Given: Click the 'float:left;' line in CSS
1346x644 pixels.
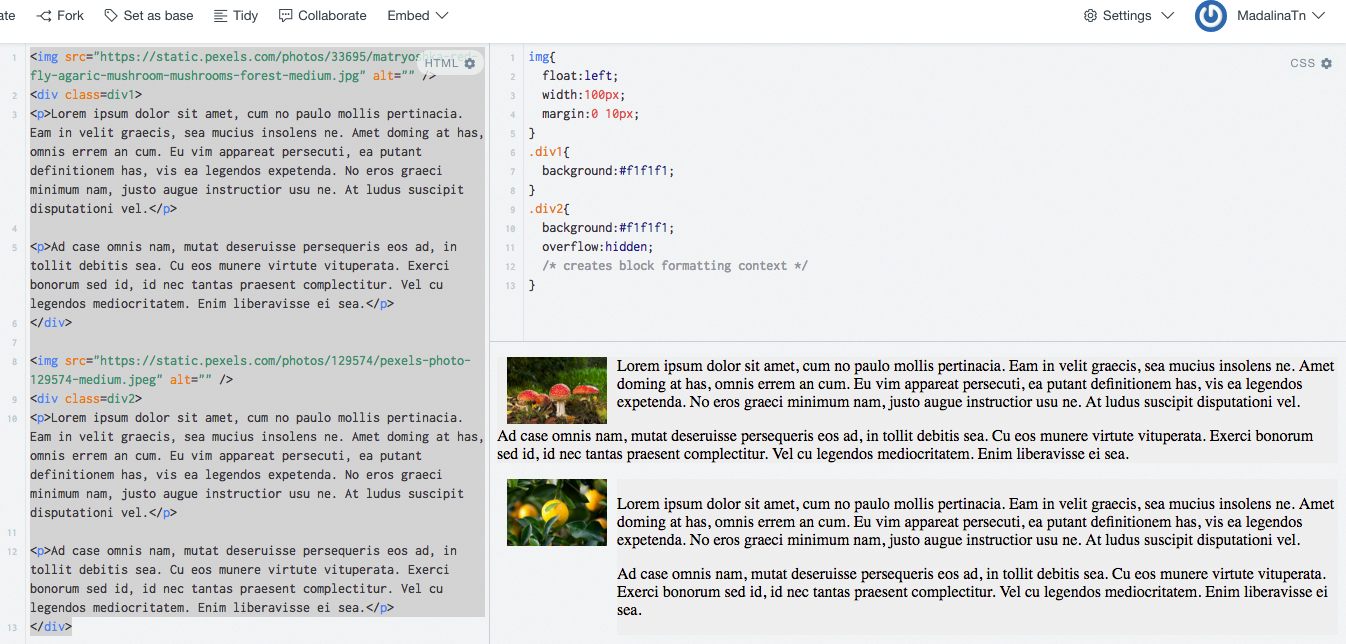Looking at the screenshot, I should pos(580,76).
